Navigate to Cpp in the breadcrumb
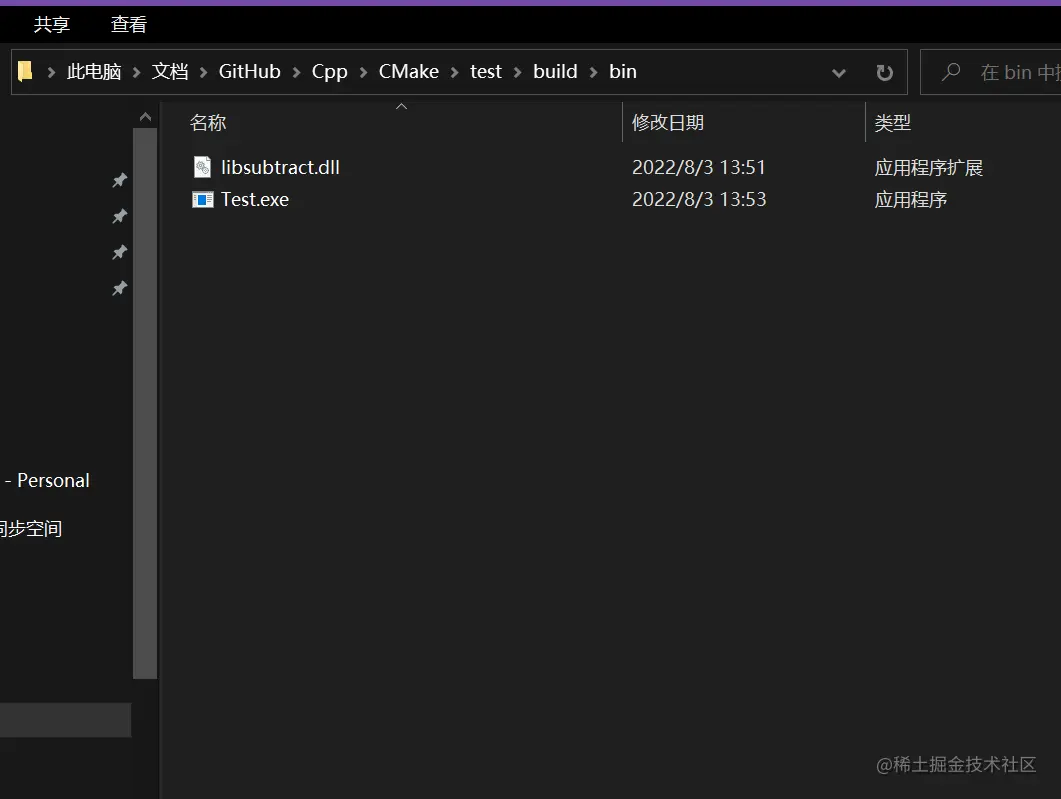 tap(330, 72)
